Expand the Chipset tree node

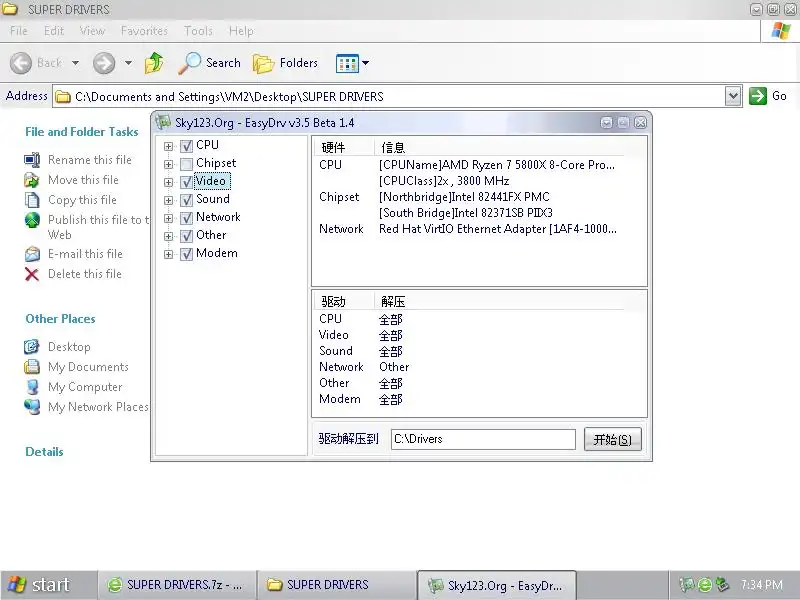coord(168,164)
